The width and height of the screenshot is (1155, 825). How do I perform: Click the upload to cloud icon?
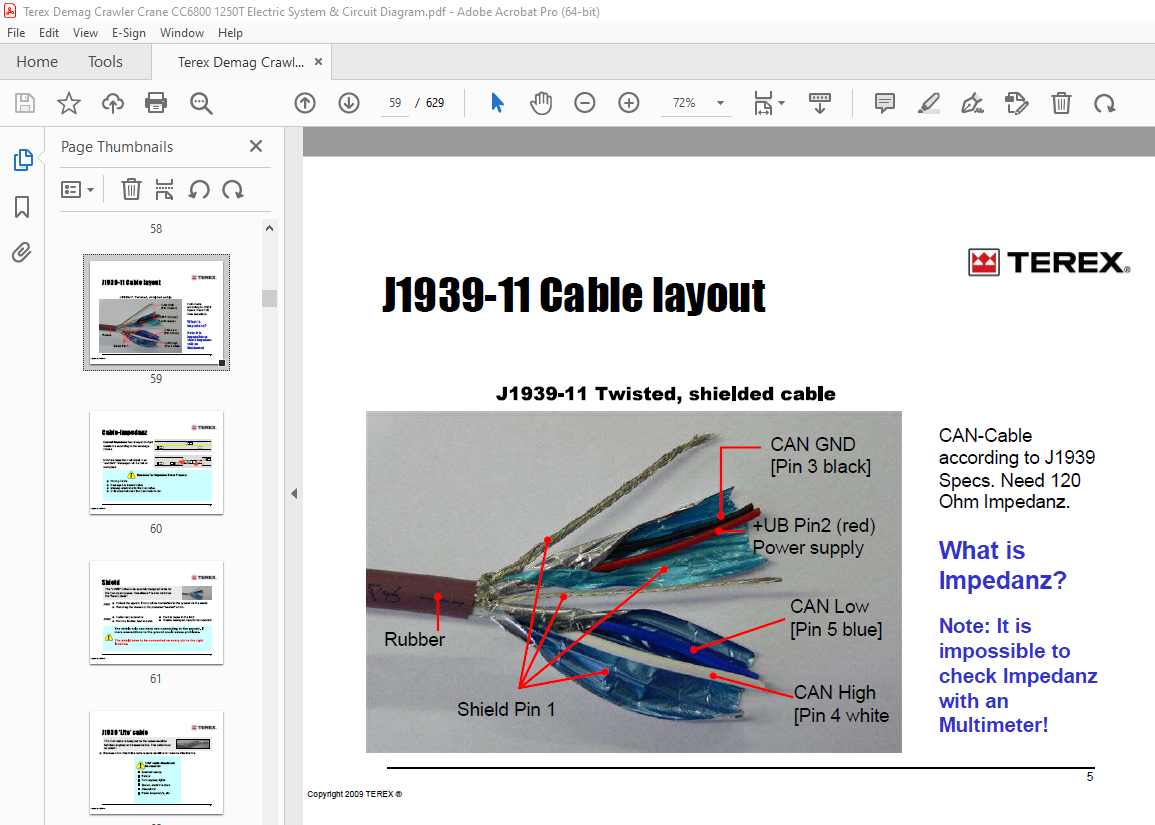coord(113,103)
